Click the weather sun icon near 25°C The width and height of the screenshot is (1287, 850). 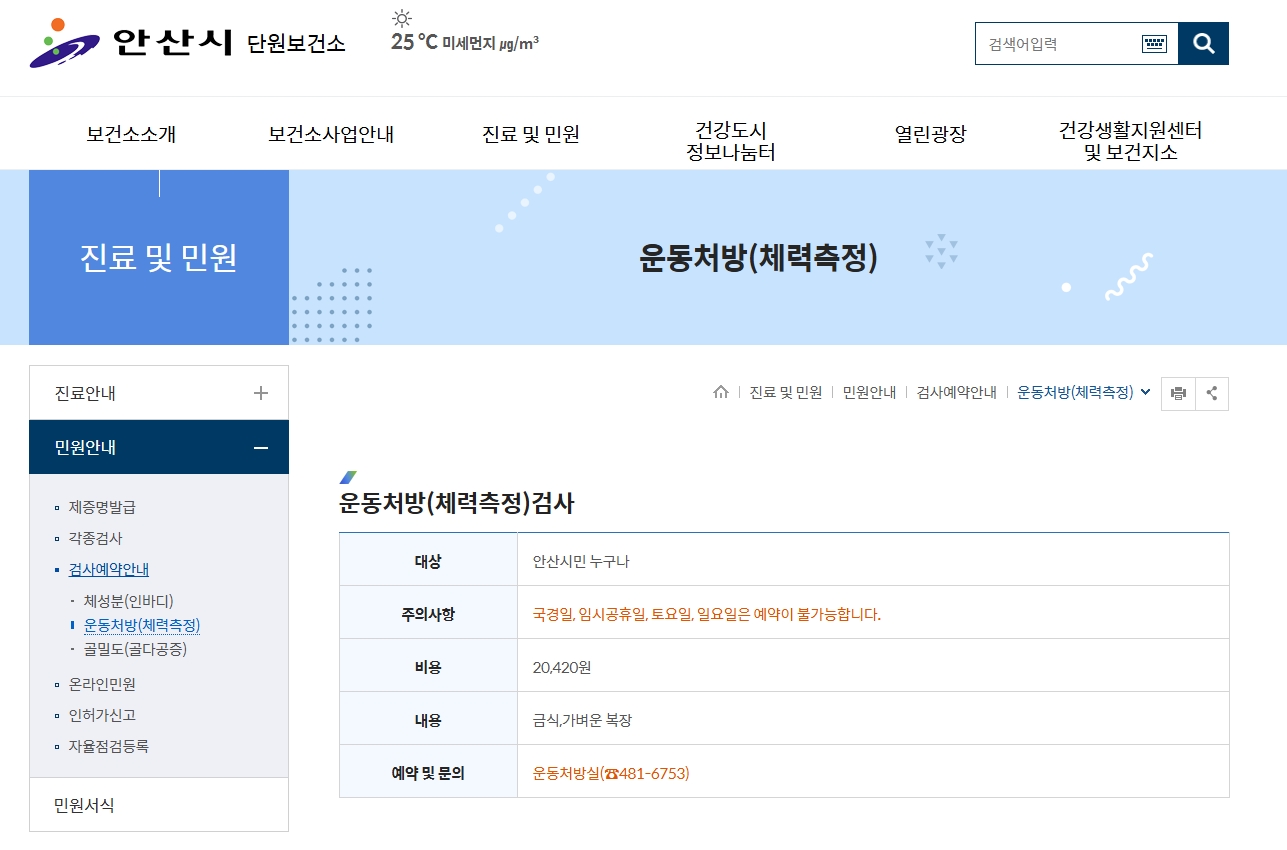click(402, 20)
